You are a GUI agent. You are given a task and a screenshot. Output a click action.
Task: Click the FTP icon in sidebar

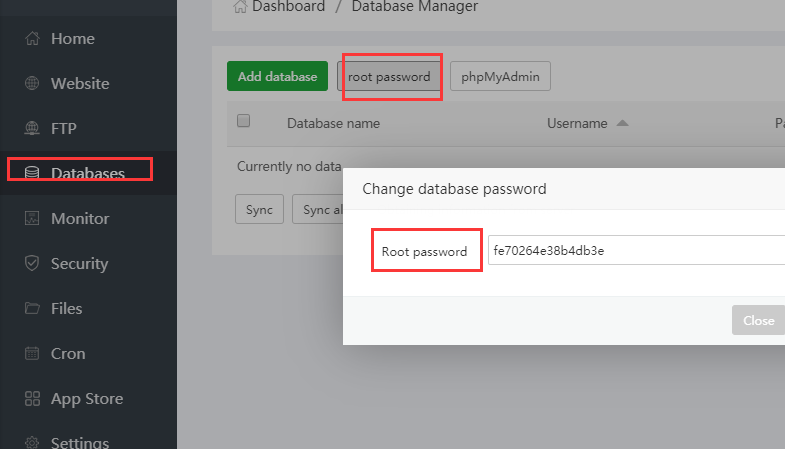[32, 129]
